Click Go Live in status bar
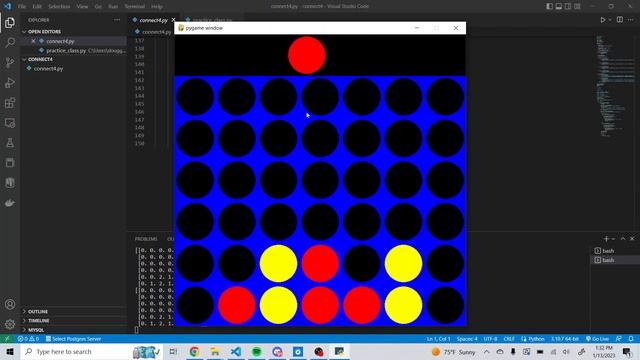Image resolution: width=640 pixels, height=360 pixels. [x=597, y=339]
